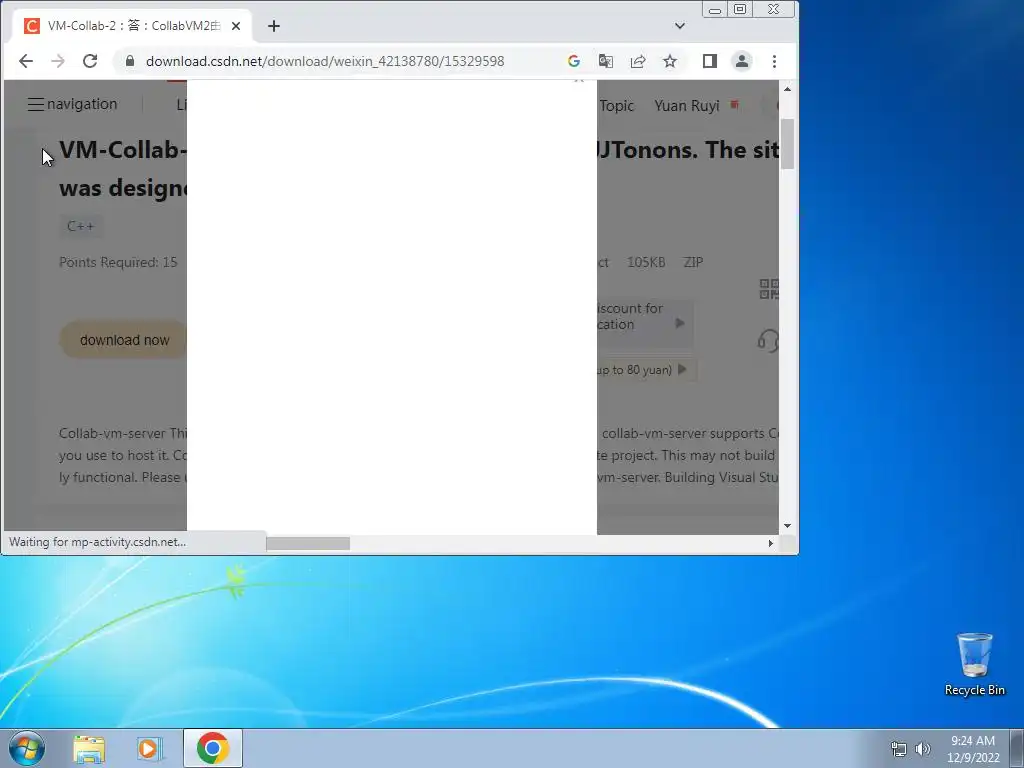1024x768 pixels.
Task: Click the Show desktop strip
Action: (1017, 748)
